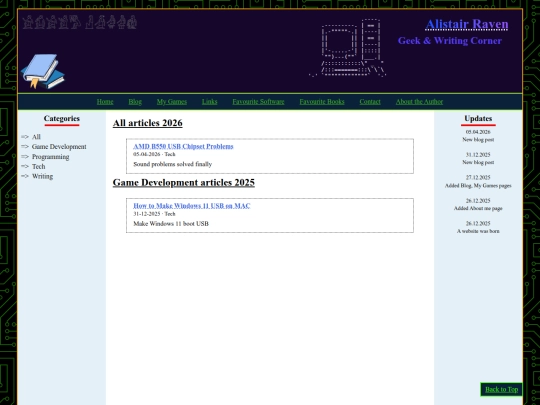Click the arrow beside All category
Screen dimensions: 540x405
point(25,137)
